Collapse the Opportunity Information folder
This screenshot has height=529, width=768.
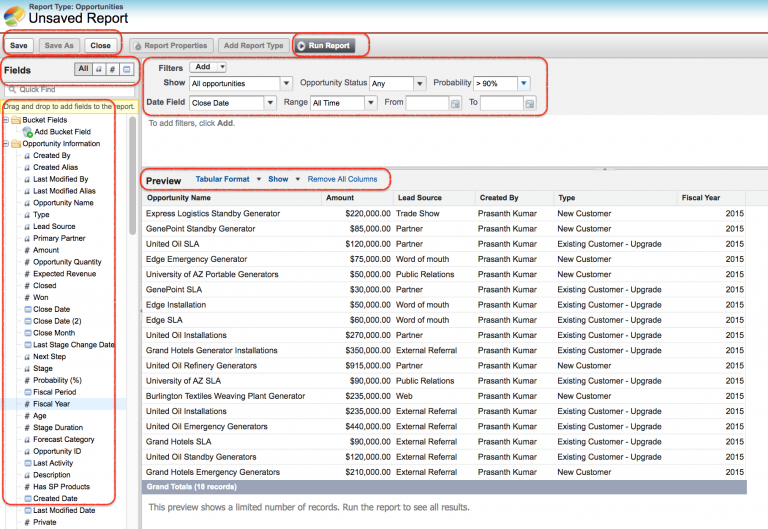(5, 144)
